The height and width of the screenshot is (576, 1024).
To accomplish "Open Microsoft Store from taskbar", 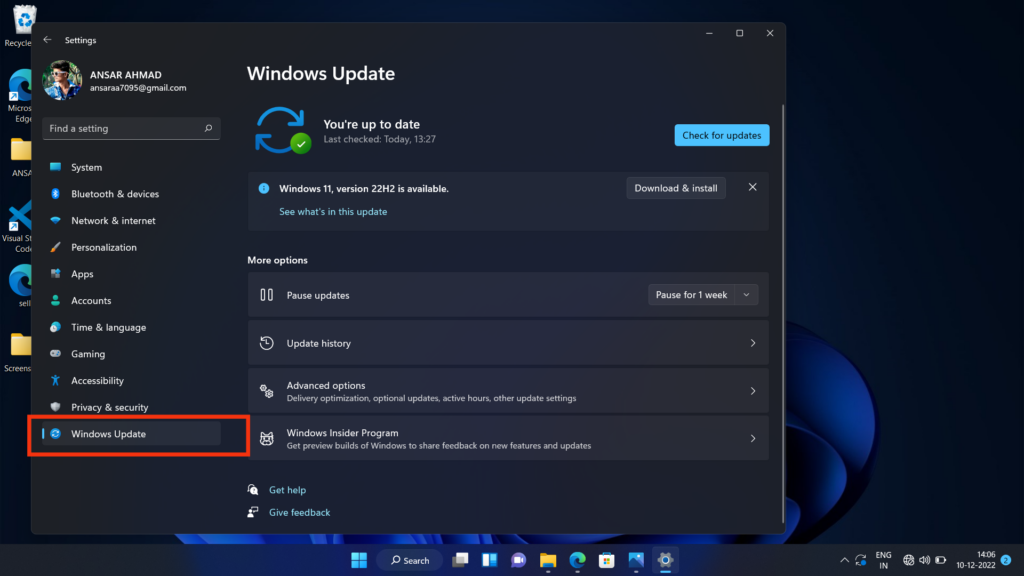I will pos(607,560).
